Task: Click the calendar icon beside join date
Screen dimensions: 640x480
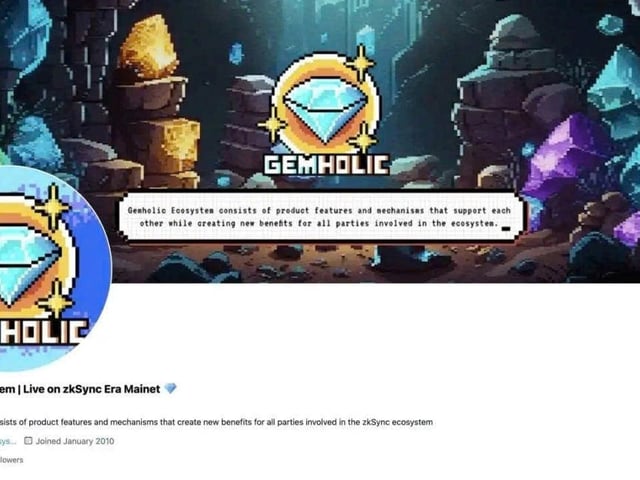Action: pyautogui.click(x=28, y=441)
